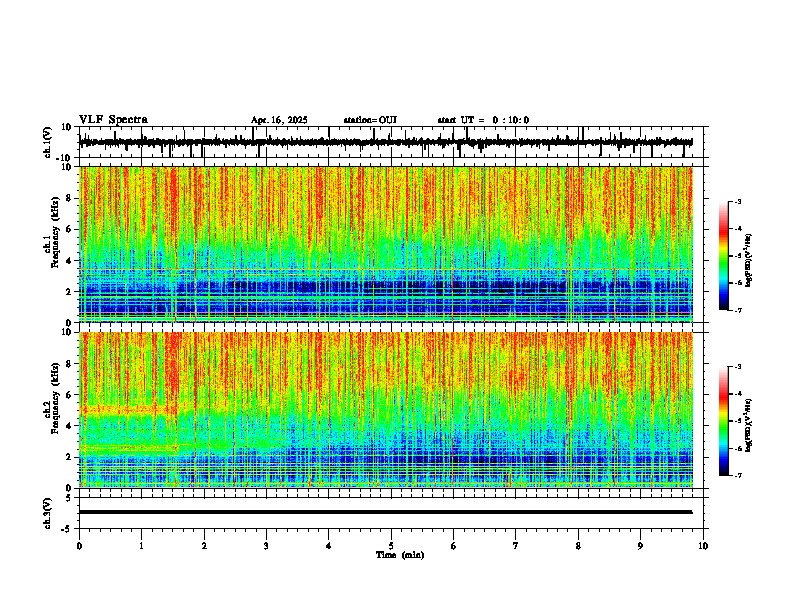This screenshot has height=612, width=792.
Task: Click the ch.1(V) waveform axis label
Action: (48, 142)
